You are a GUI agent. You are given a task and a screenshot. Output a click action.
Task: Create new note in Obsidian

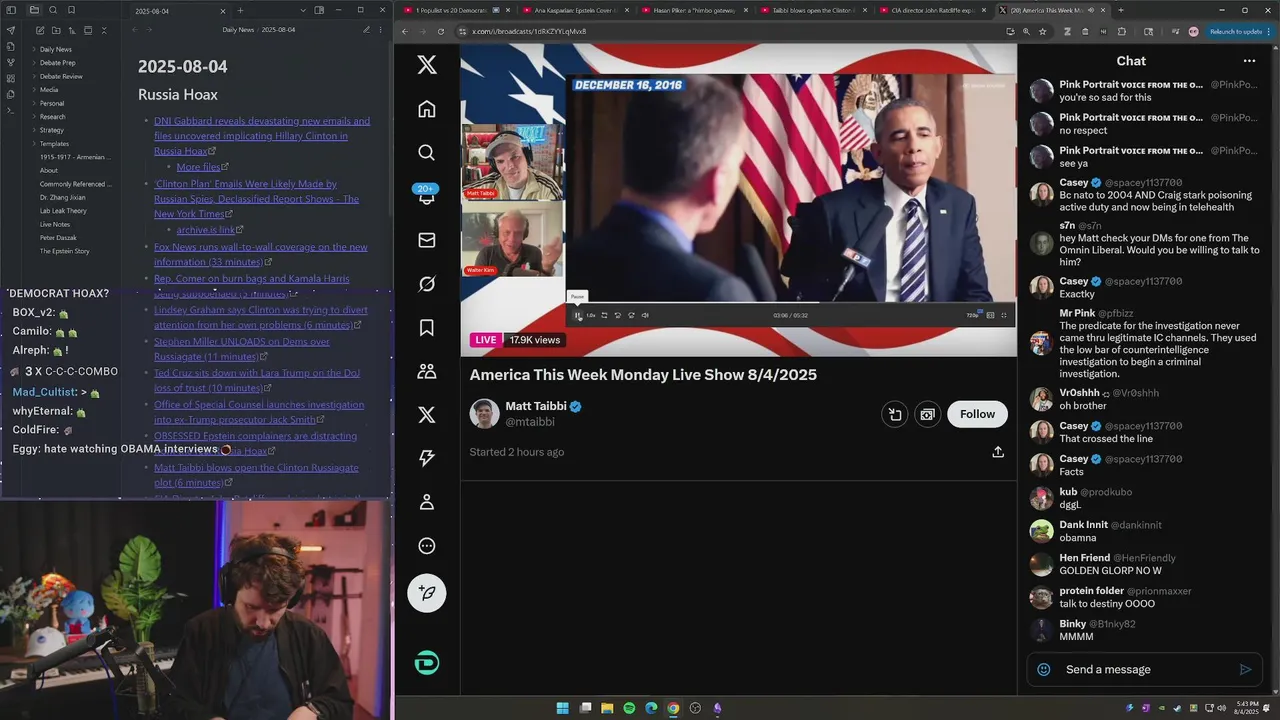click(x=39, y=31)
